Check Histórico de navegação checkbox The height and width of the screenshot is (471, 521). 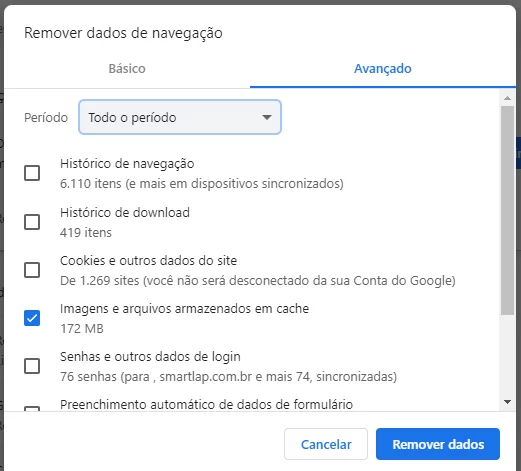click(32, 173)
